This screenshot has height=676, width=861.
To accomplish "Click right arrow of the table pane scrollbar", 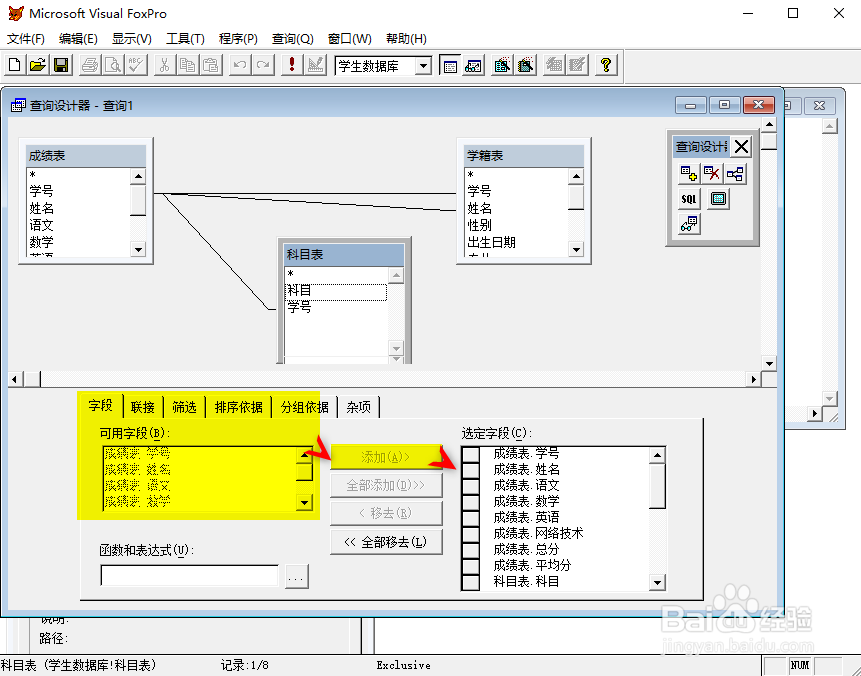I will (753, 379).
